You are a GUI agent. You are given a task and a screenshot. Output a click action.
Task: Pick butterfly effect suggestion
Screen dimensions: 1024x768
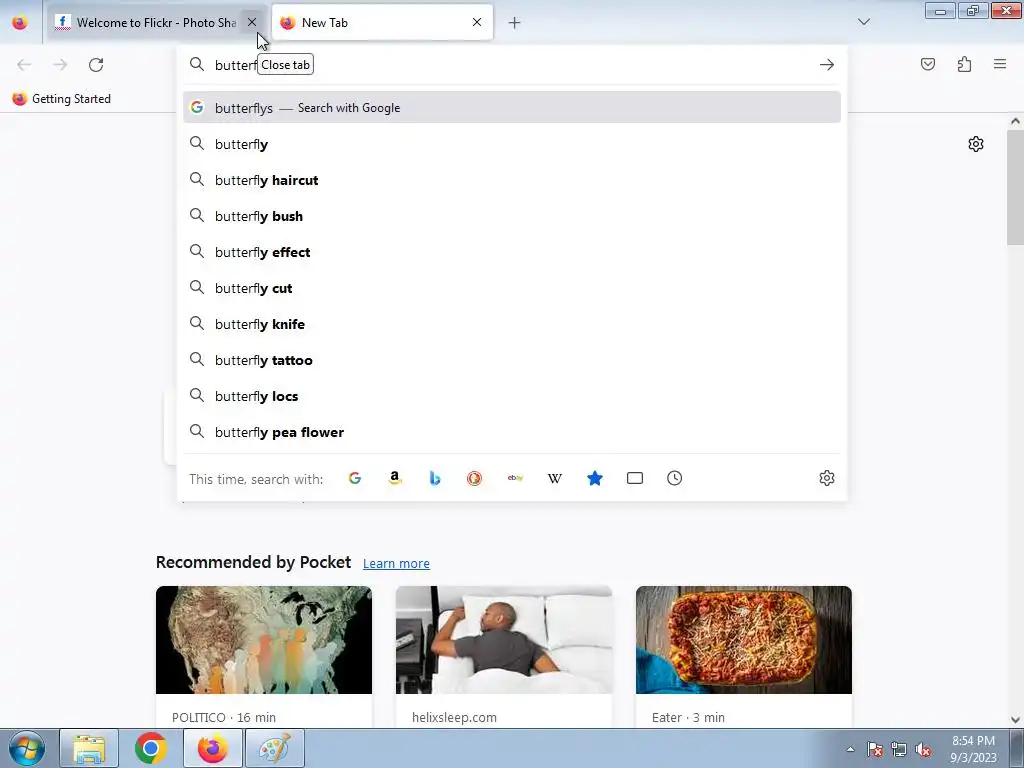512,252
